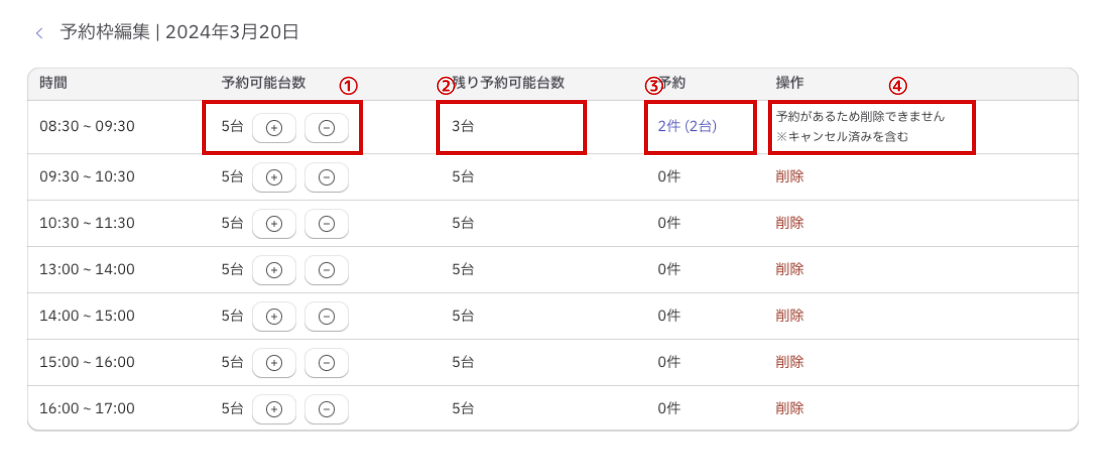This screenshot has width=1108, height=457.
Task: Lower capacity of 16:00 ~ 17:00 slot
Action: [326, 408]
